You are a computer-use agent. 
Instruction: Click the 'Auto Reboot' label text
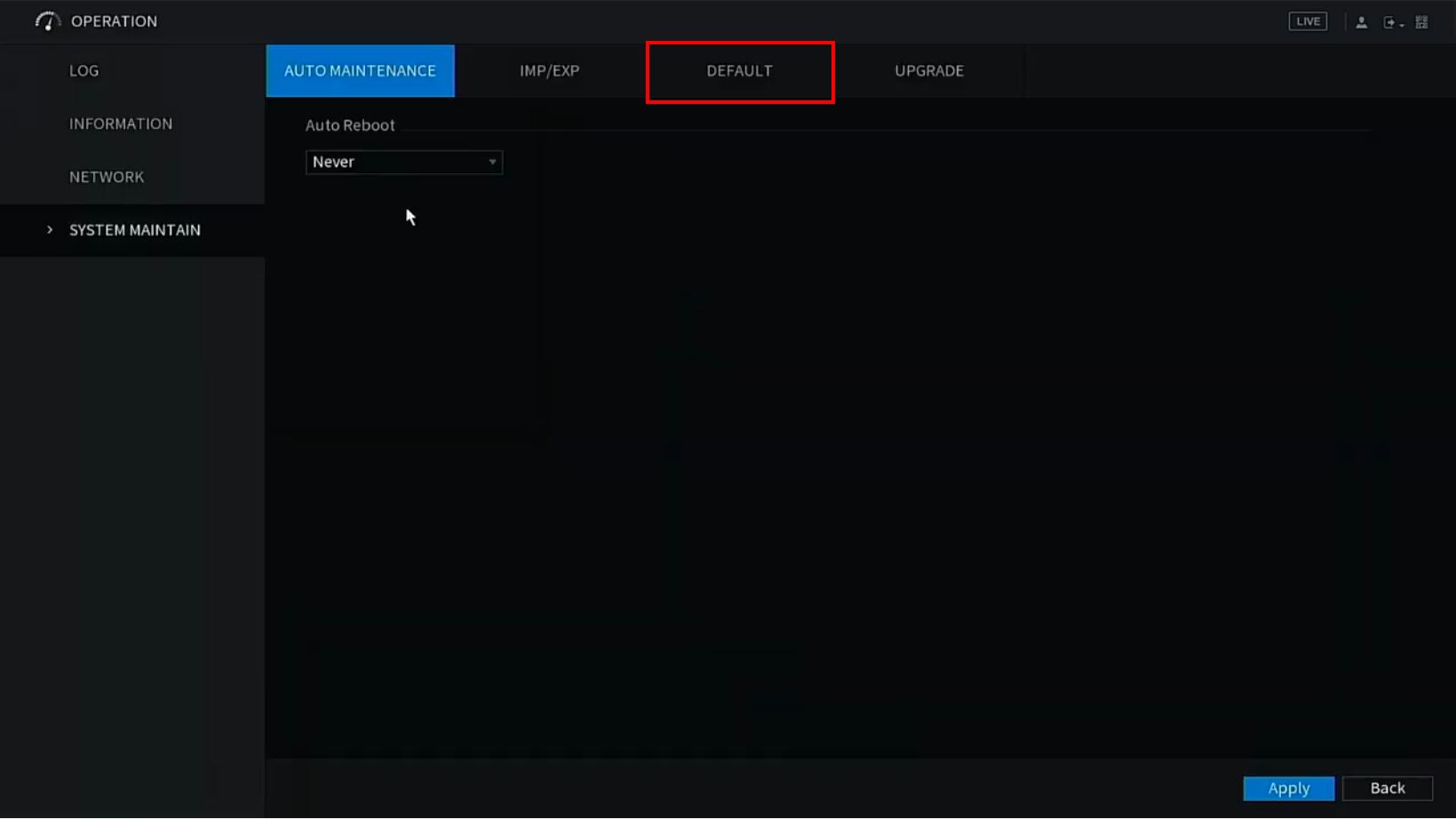click(350, 125)
